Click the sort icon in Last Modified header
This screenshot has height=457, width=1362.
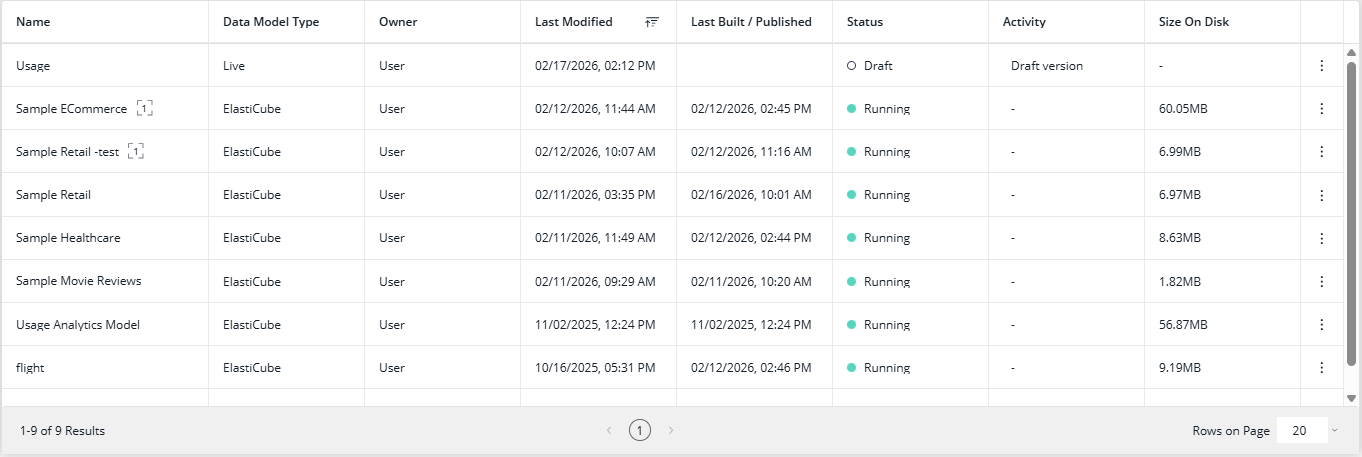point(652,22)
